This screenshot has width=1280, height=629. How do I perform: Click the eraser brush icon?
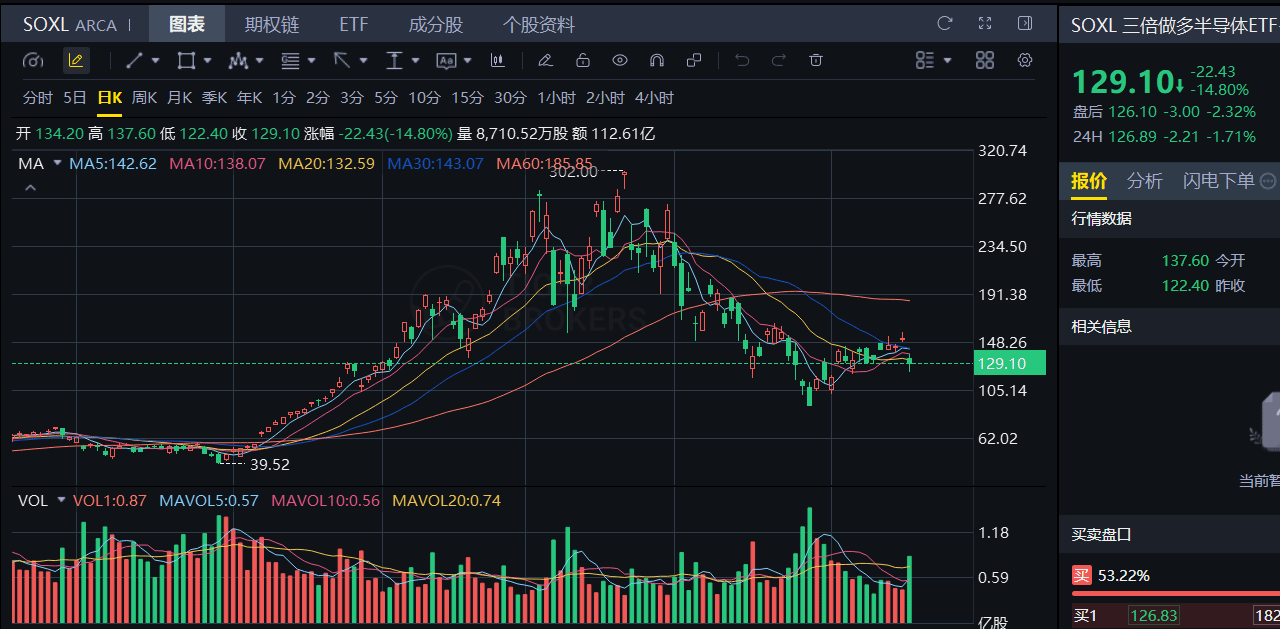click(545, 61)
